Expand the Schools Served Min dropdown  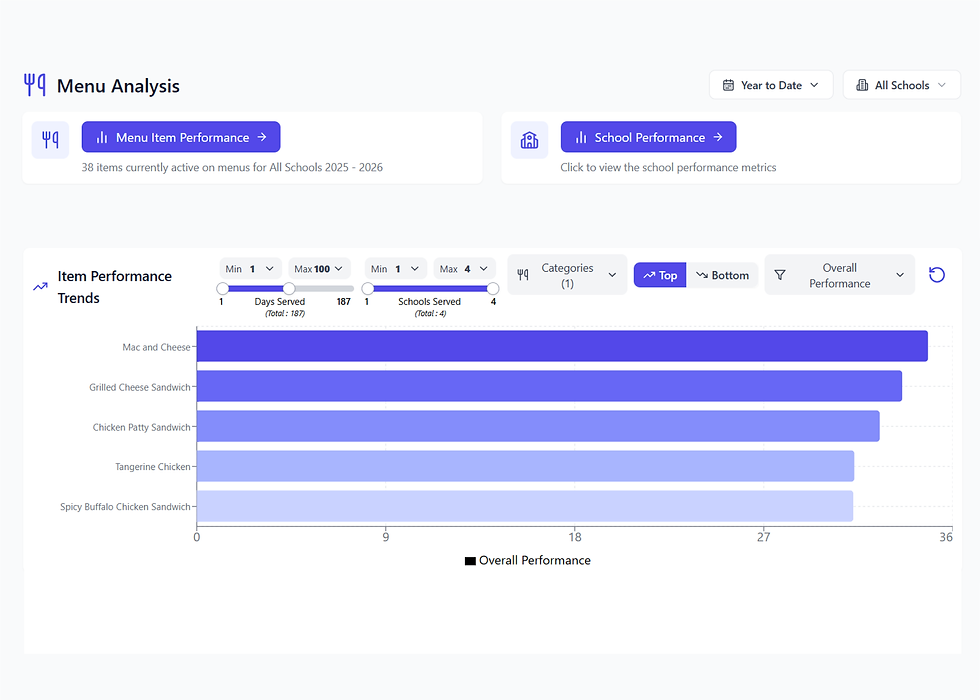pyautogui.click(x=396, y=269)
